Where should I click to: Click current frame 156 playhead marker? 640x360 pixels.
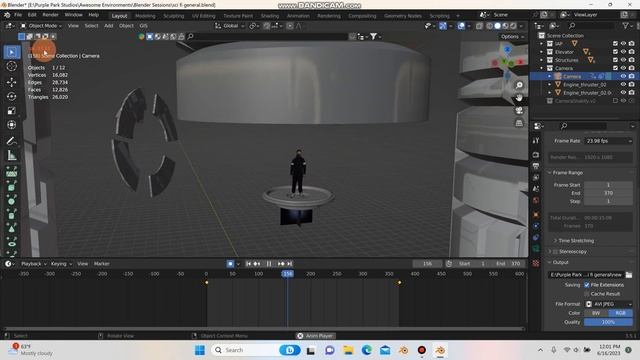click(287, 274)
